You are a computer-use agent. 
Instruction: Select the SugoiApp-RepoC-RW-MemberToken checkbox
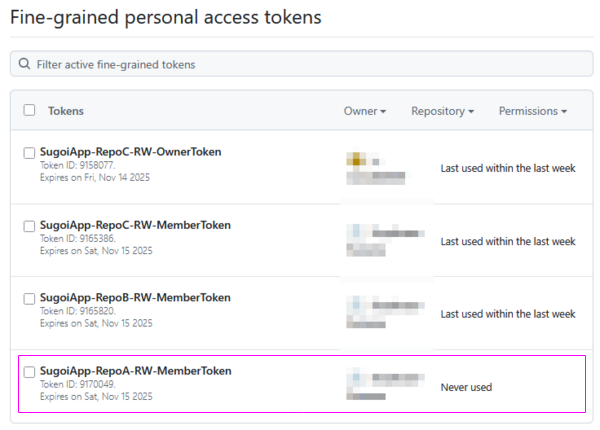point(29,226)
